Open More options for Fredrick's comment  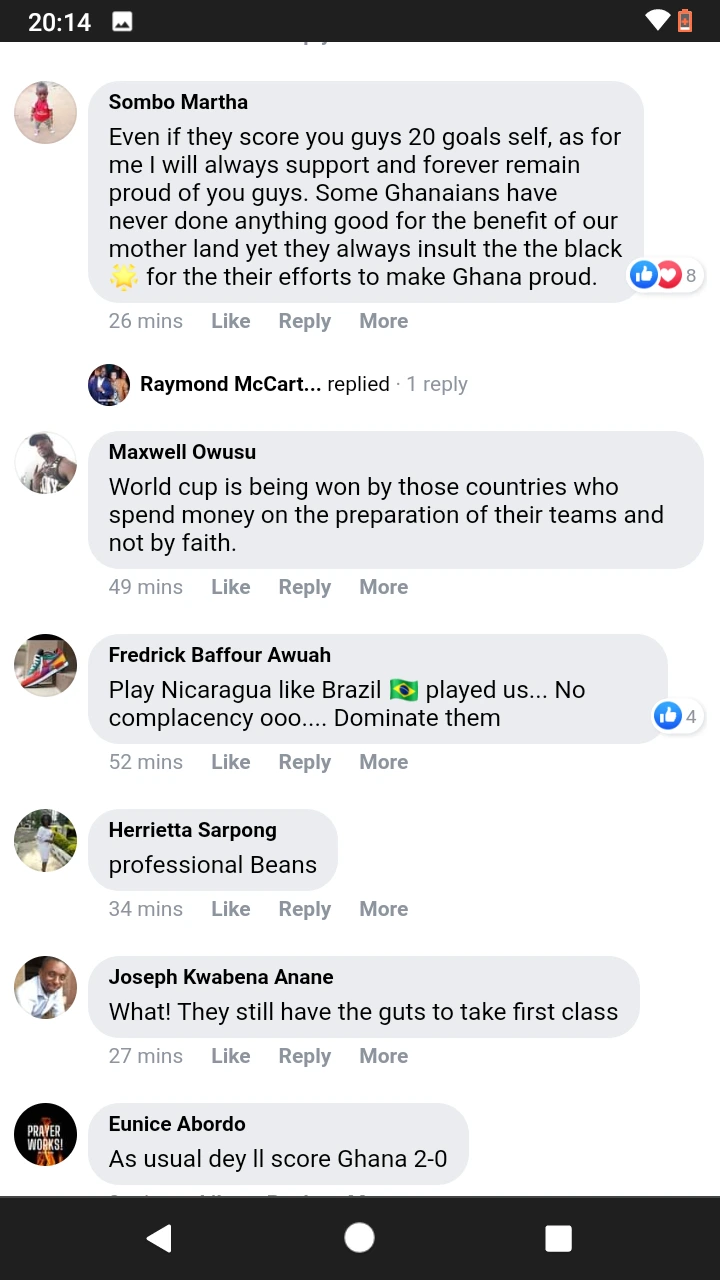click(383, 762)
